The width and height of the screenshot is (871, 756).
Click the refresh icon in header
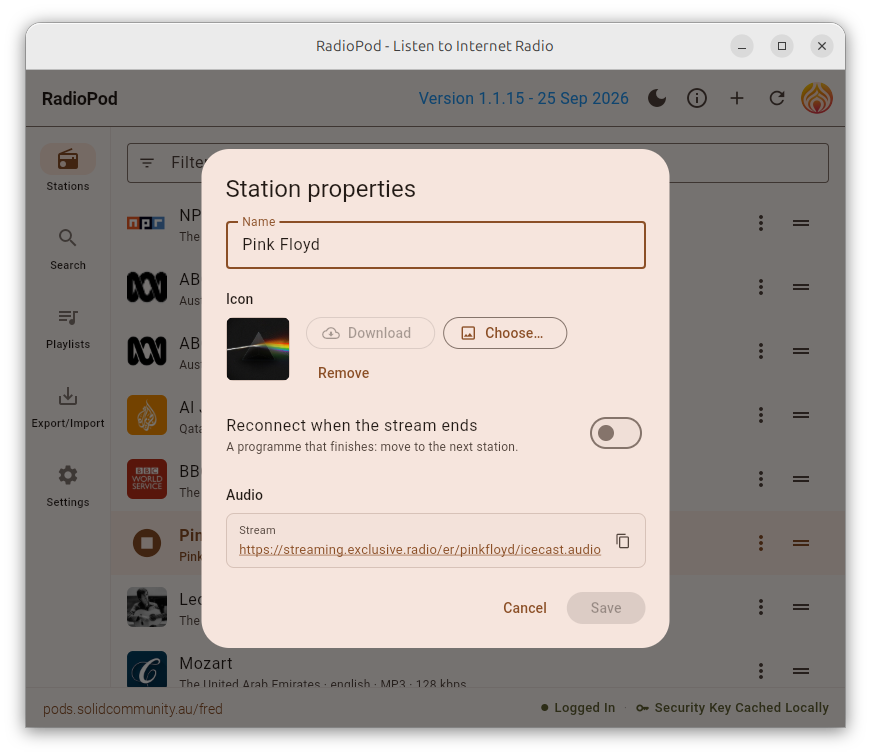(x=777, y=98)
